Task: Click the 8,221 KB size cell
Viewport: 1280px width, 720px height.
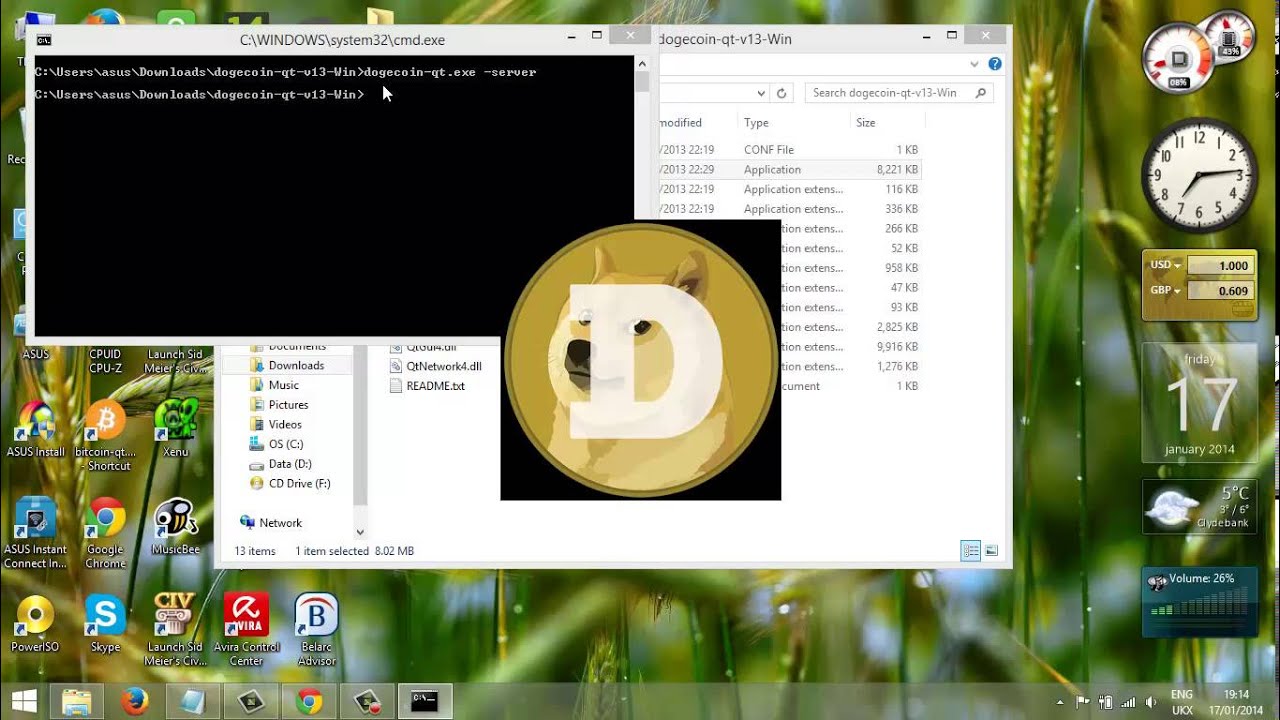Action: coord(897,170)
